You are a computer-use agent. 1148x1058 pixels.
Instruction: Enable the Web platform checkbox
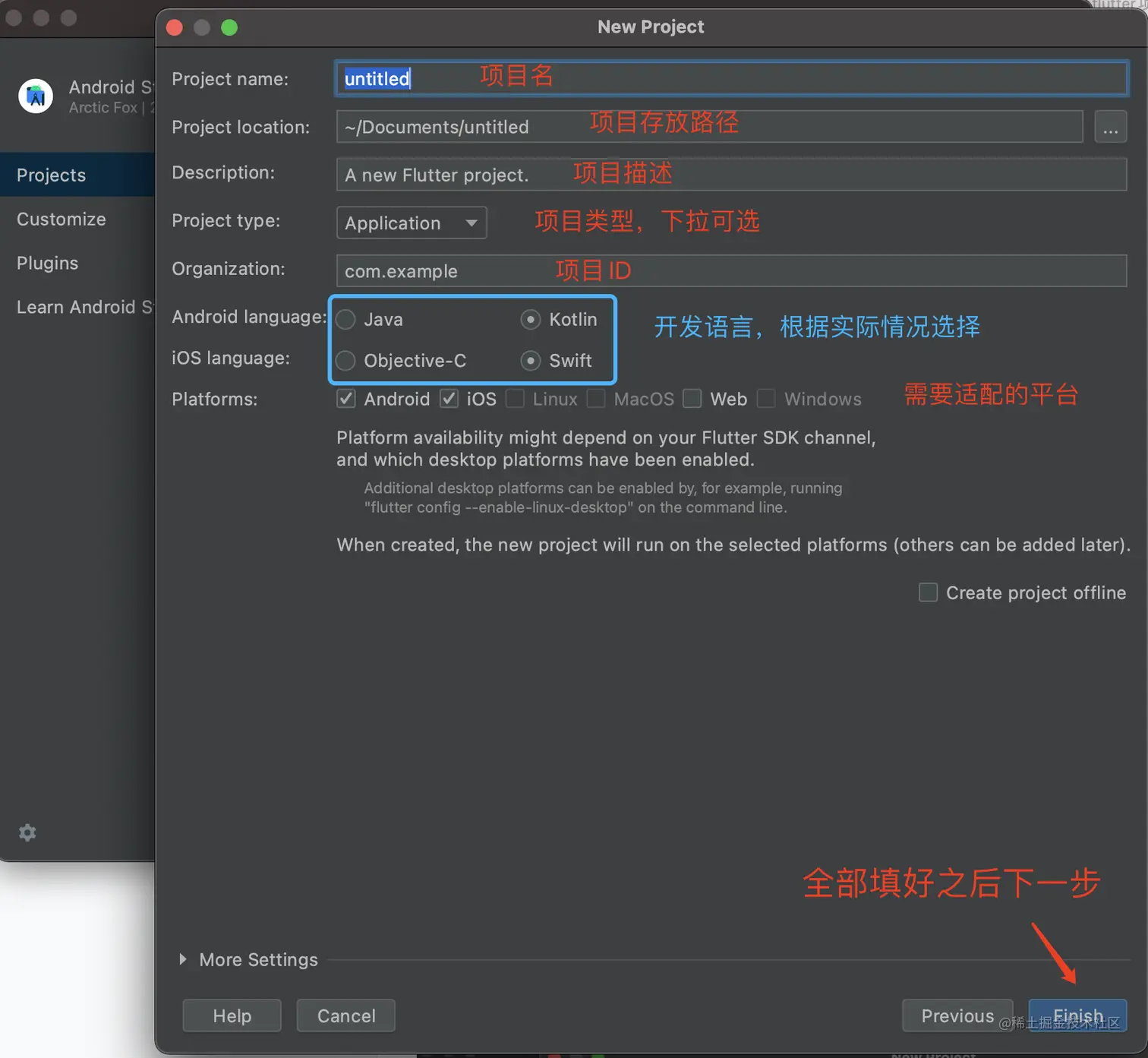tap(692, 399)
